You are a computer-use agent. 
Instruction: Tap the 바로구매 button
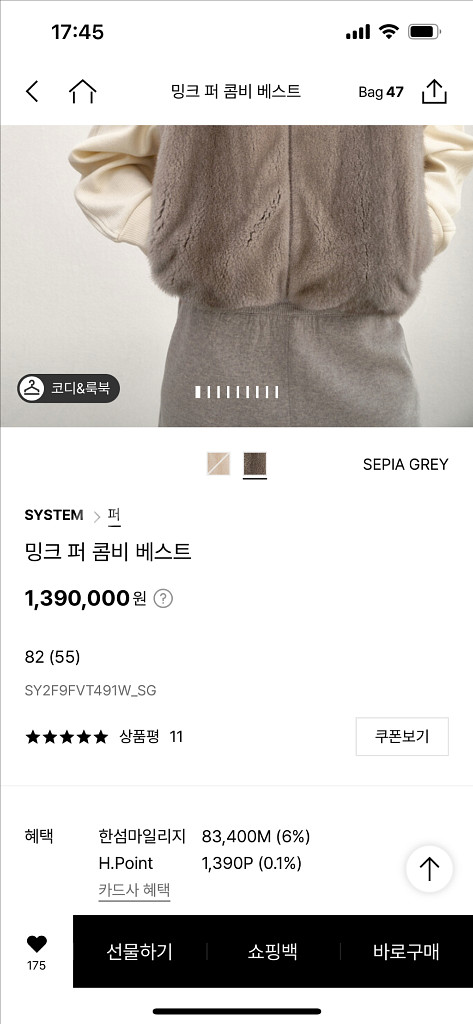pos(406,952)
